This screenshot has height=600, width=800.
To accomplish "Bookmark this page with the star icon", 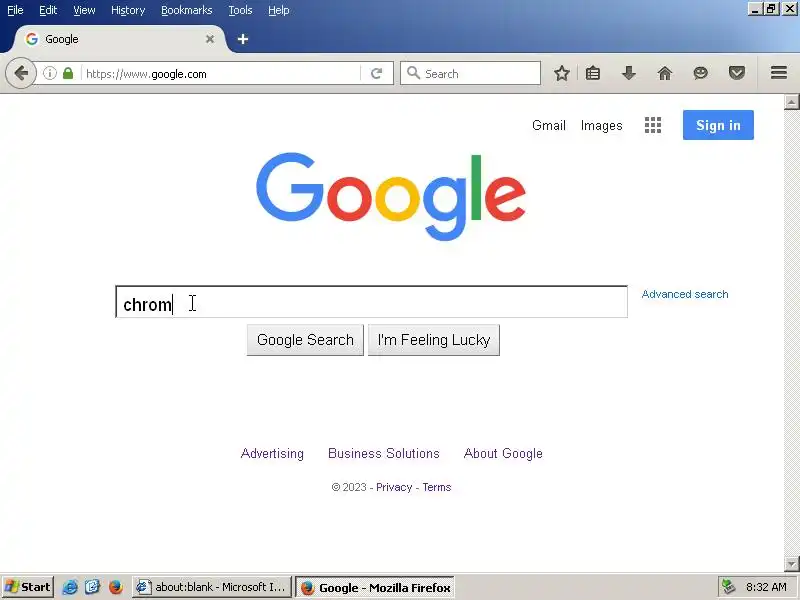I will point(562,73).
